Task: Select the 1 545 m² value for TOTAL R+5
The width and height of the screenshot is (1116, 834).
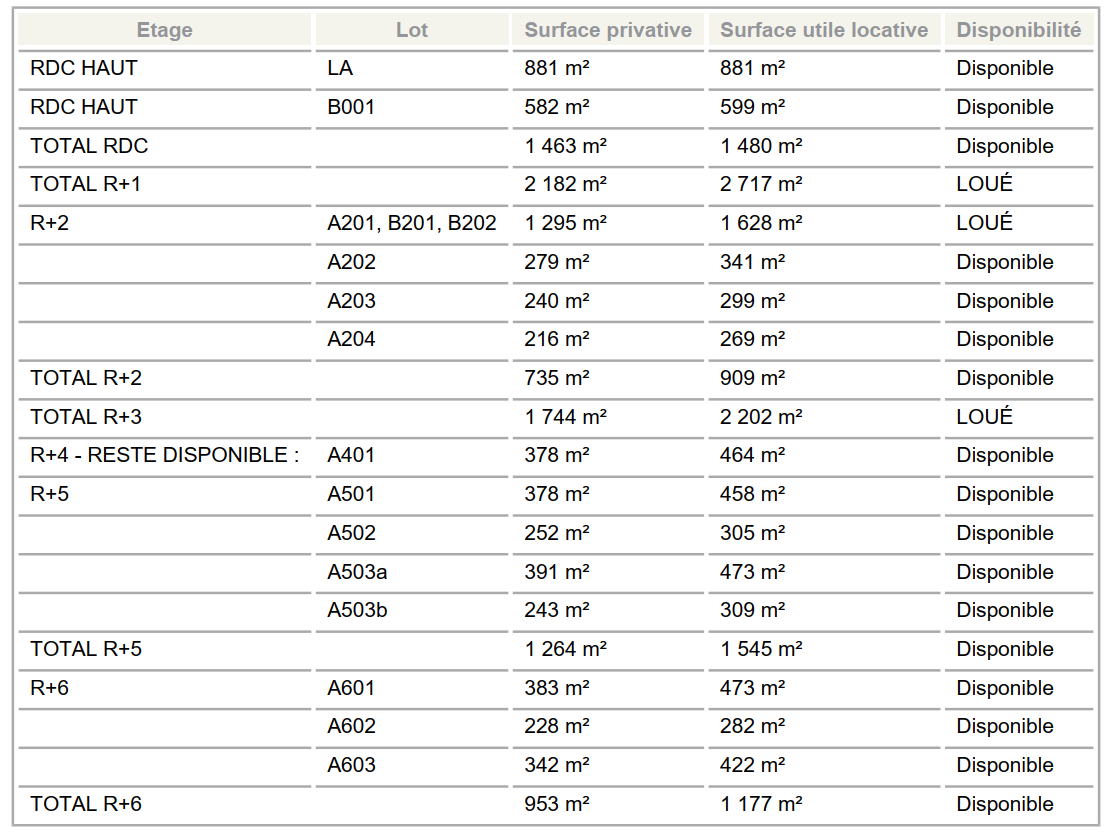Action: (x=761, y=649)
